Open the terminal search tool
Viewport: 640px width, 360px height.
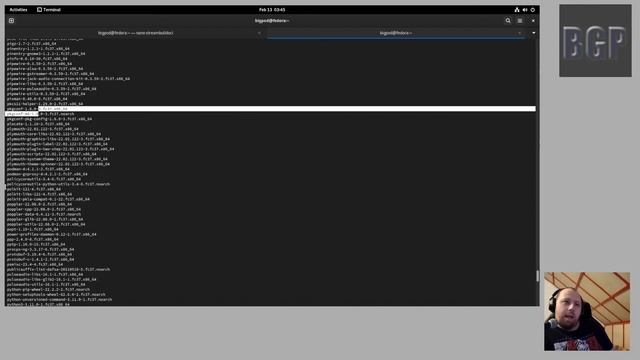(508, 20)
